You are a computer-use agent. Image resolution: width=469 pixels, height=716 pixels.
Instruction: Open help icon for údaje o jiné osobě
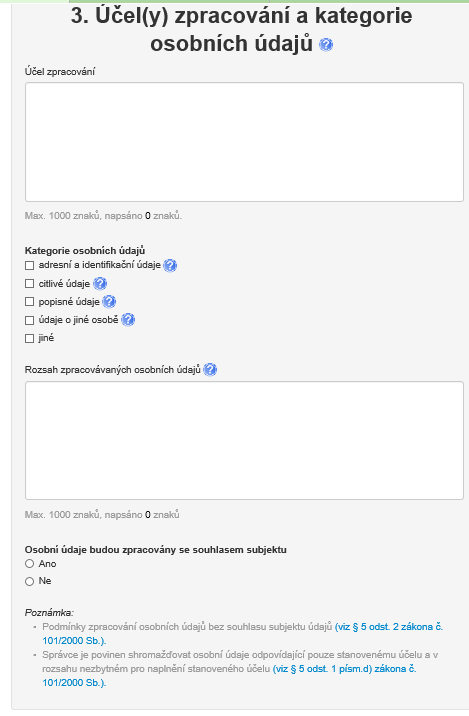128,320
